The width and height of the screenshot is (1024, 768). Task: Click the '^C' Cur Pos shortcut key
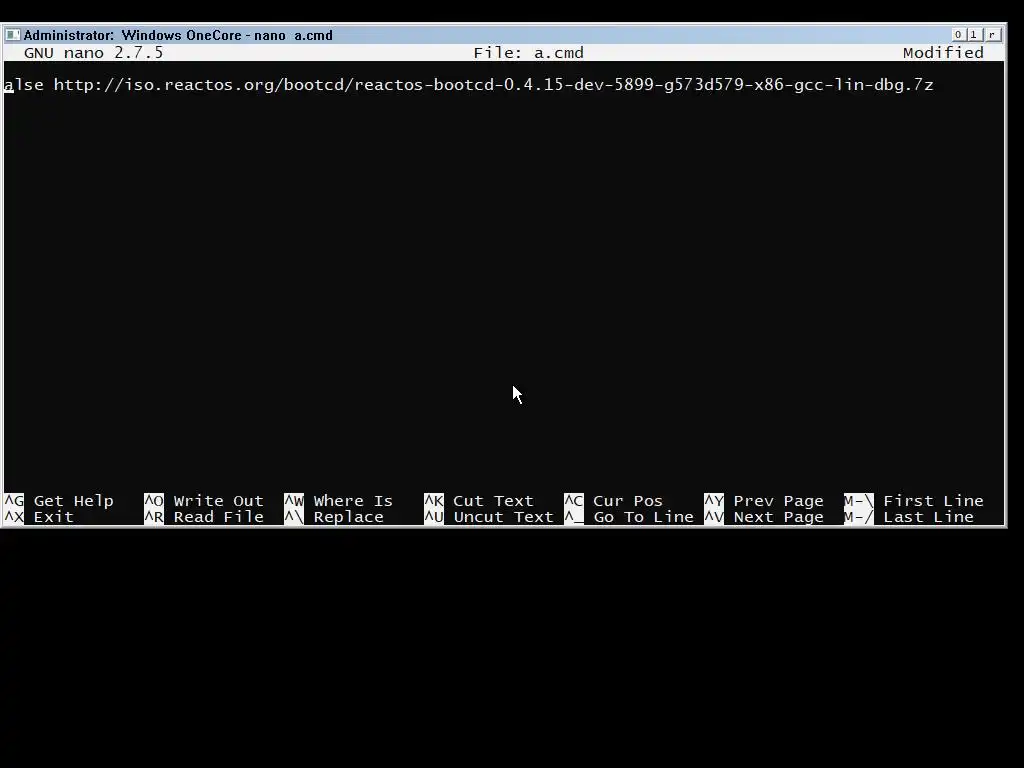coord(573,501)
